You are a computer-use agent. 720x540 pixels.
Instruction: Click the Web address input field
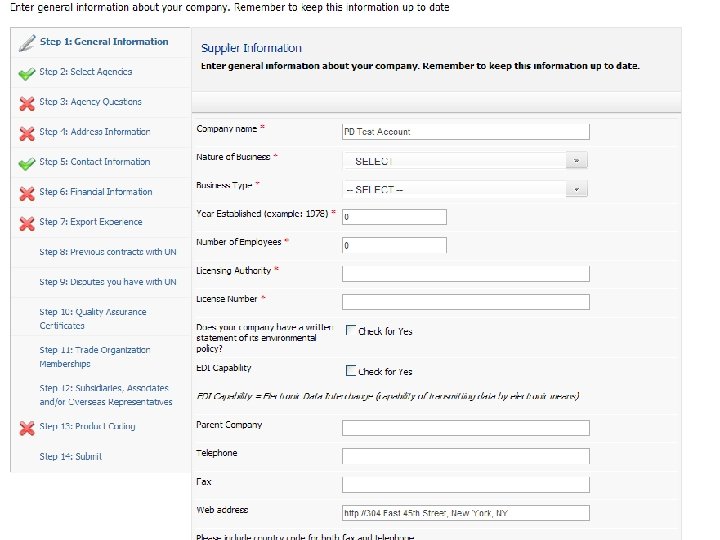pos(465,513)
